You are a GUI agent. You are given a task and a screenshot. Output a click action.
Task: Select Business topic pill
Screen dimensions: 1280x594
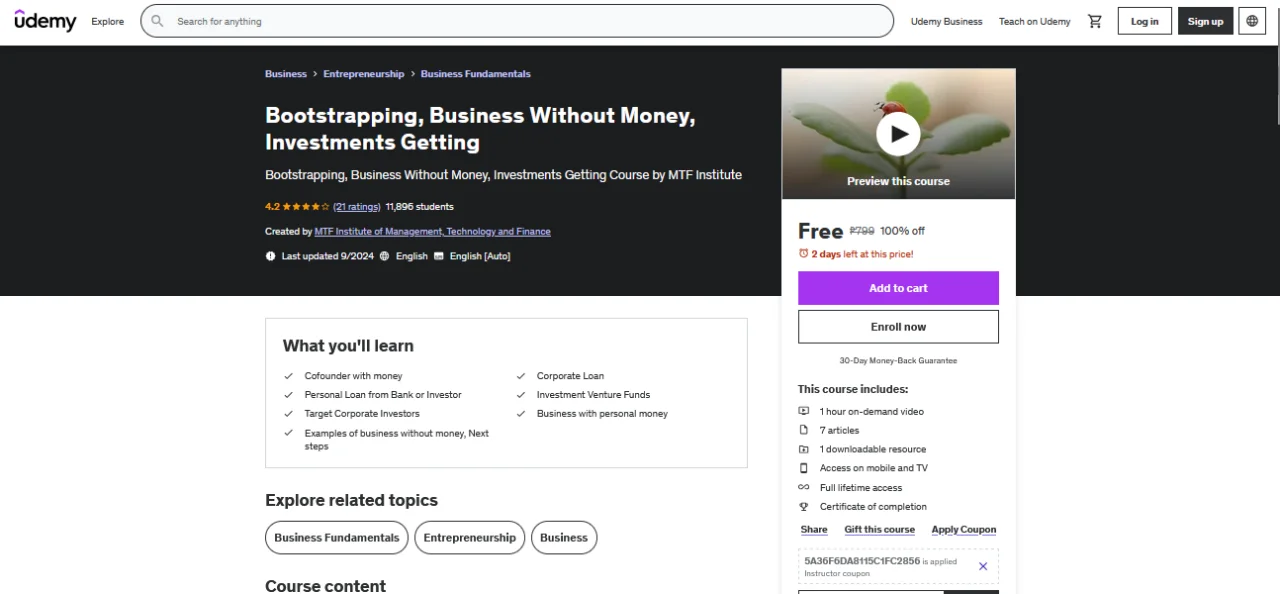564,537
